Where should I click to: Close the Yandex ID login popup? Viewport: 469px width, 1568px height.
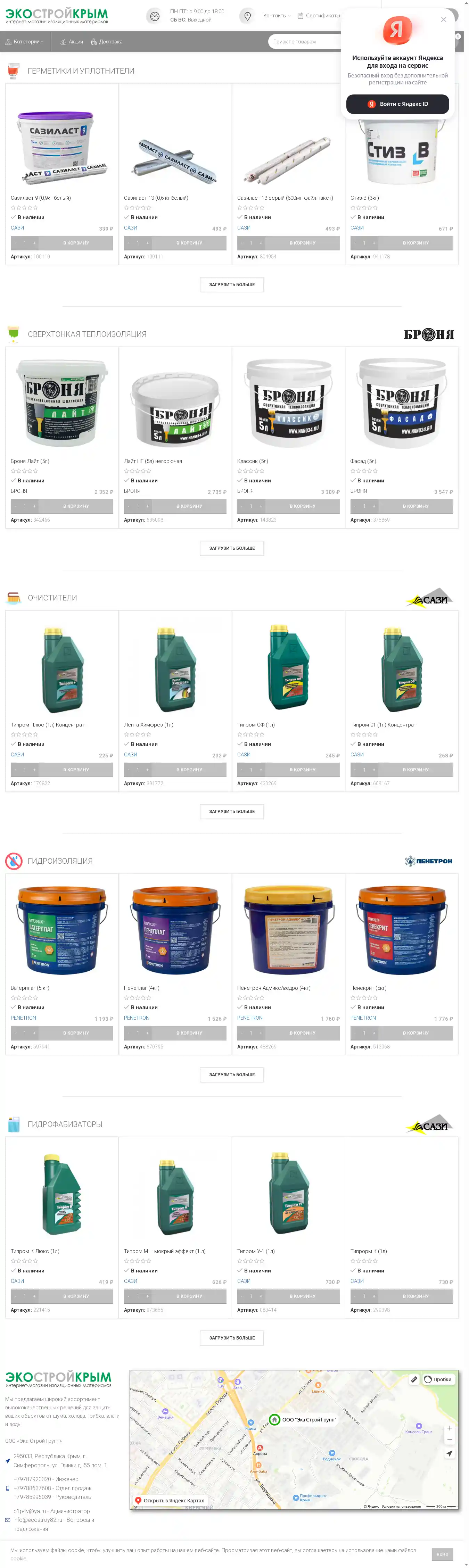point(443,19)
